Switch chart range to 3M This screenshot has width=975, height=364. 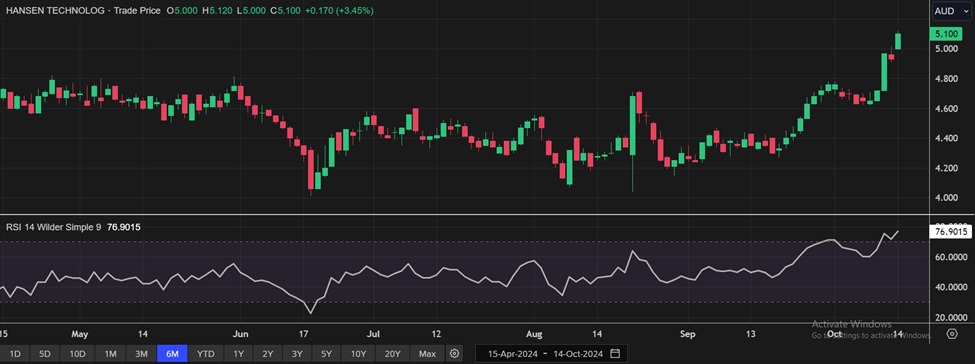tap(141, 354)
